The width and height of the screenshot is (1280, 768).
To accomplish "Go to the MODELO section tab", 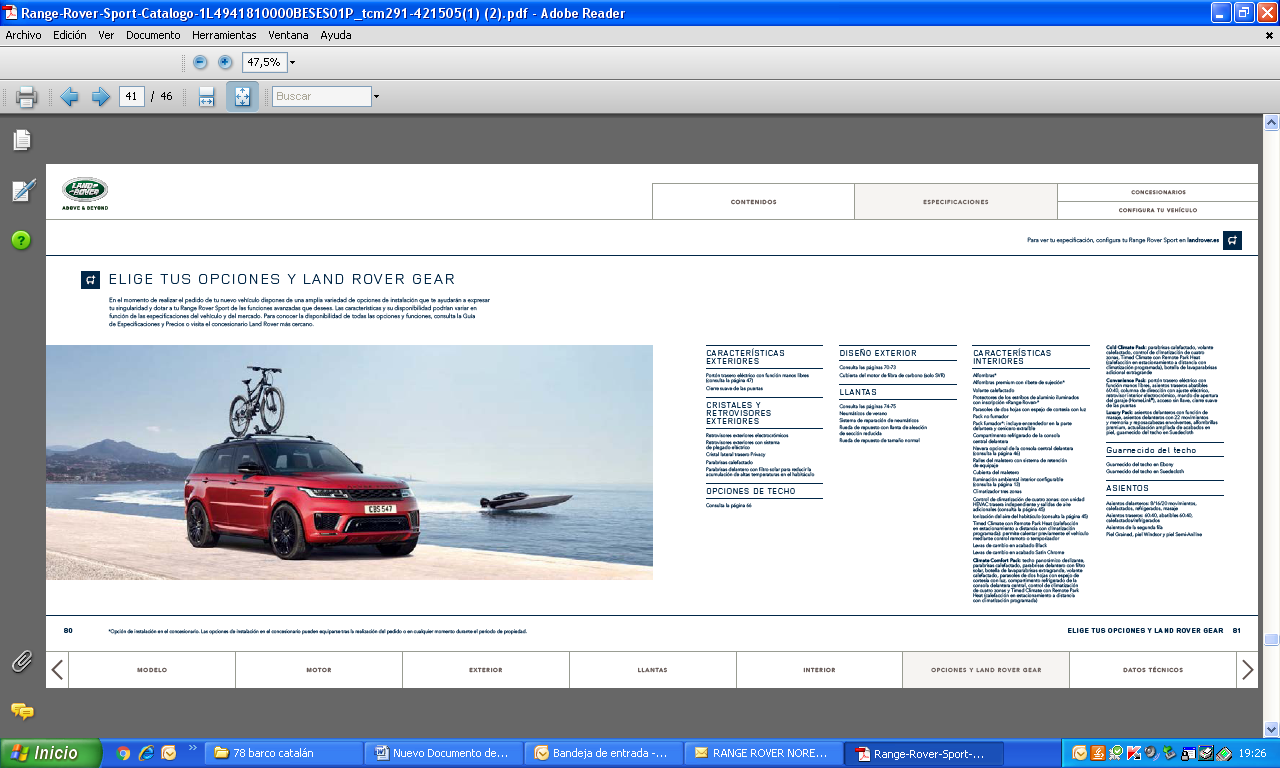I will click(x=152, y=670).
